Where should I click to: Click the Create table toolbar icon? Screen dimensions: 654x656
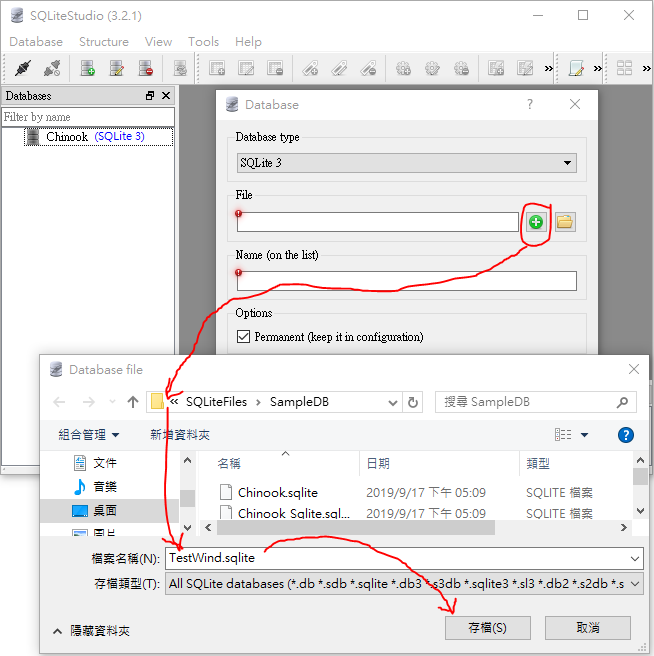217,68
